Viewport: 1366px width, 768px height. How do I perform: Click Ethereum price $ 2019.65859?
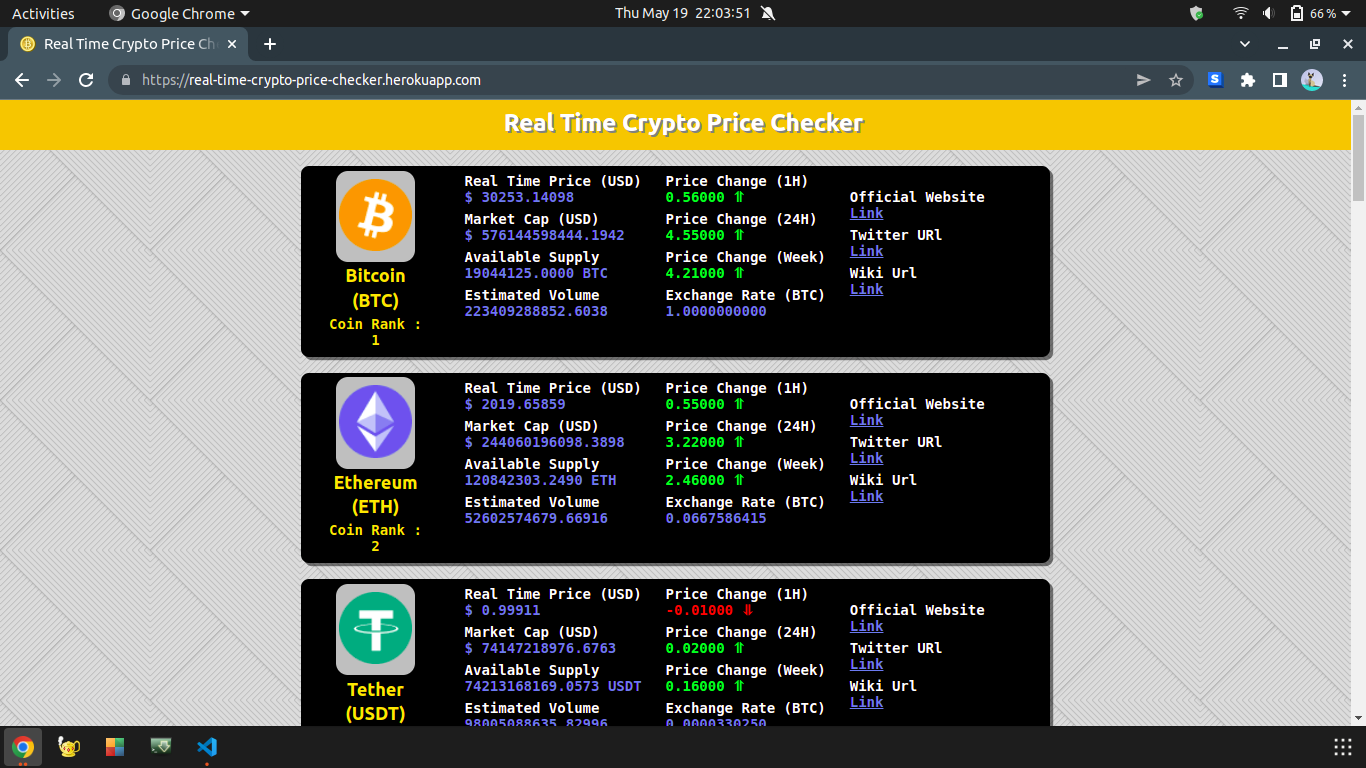pyautogui.click(x=515, y=404)
